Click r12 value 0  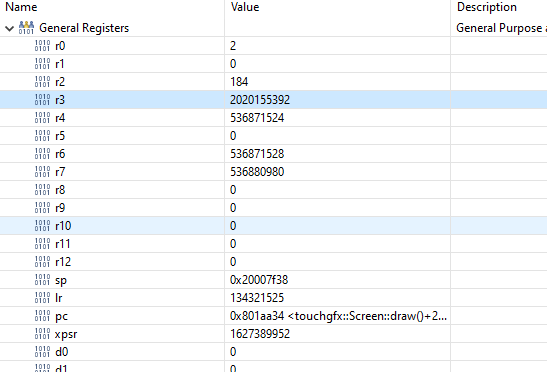(x=233, y=262)
